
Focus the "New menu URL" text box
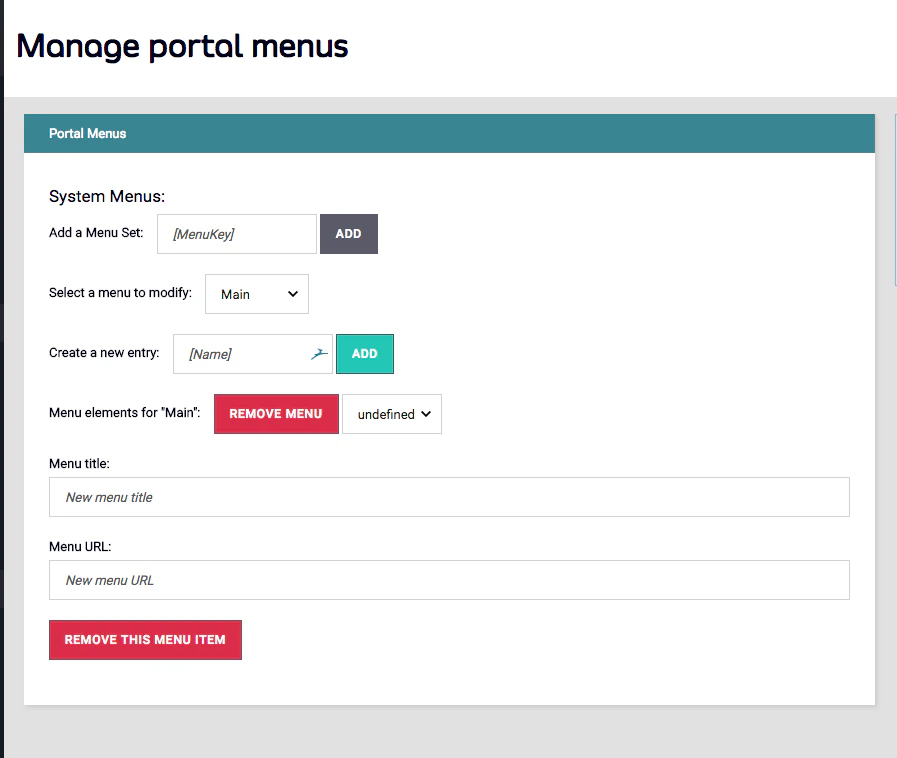coord(449,580)
